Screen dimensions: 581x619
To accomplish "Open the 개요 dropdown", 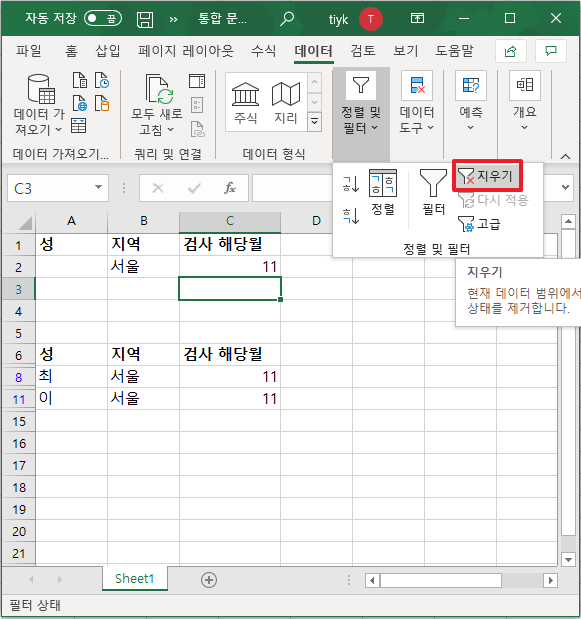I will (x=525, y=101).
